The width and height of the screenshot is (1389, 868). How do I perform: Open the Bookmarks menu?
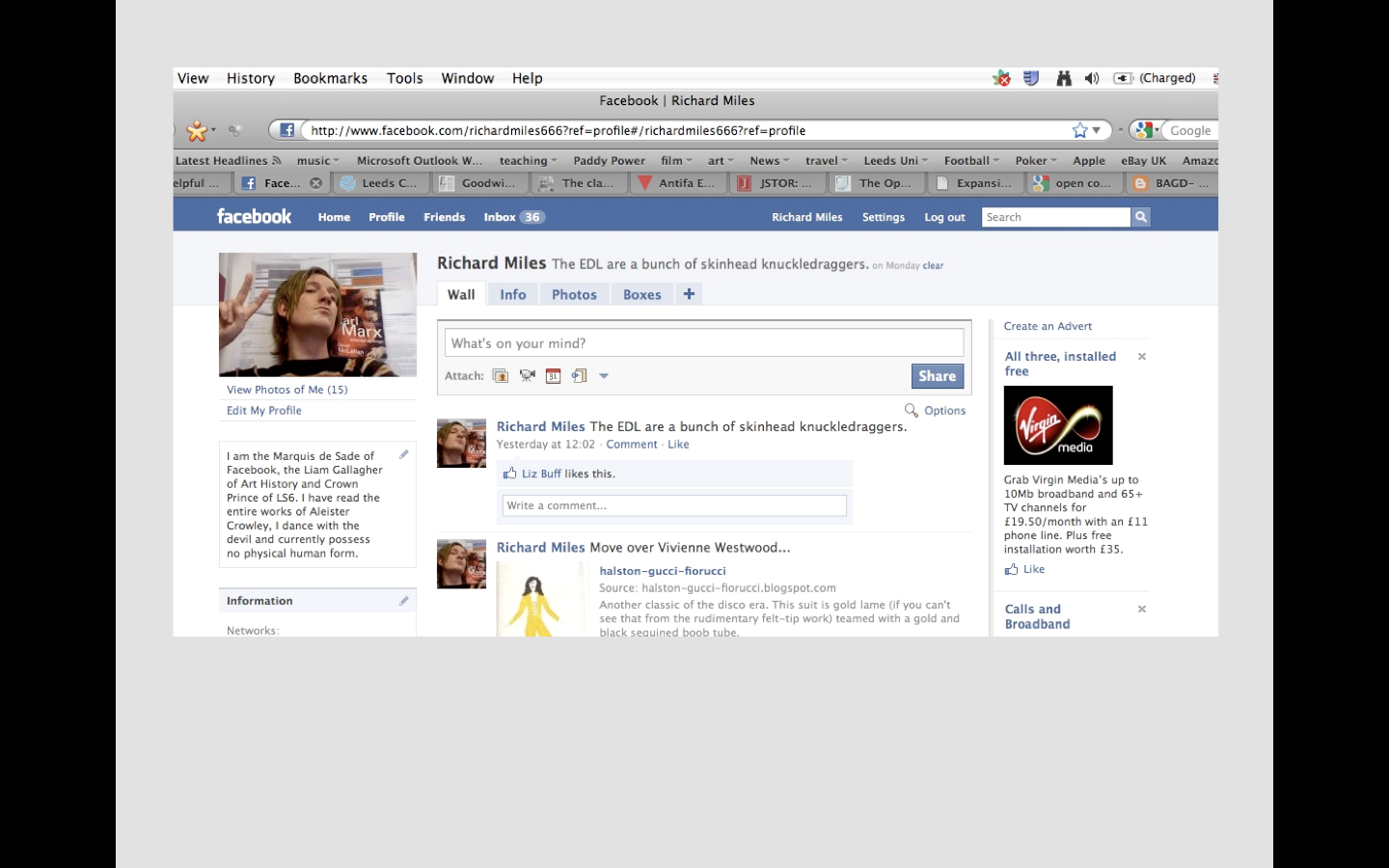click(x=331, y=78)
